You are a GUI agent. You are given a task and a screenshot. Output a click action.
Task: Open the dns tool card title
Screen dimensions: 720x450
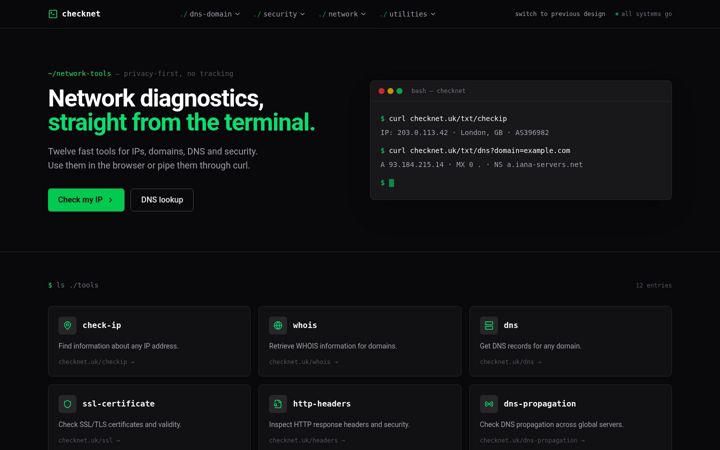click(511, 325)
